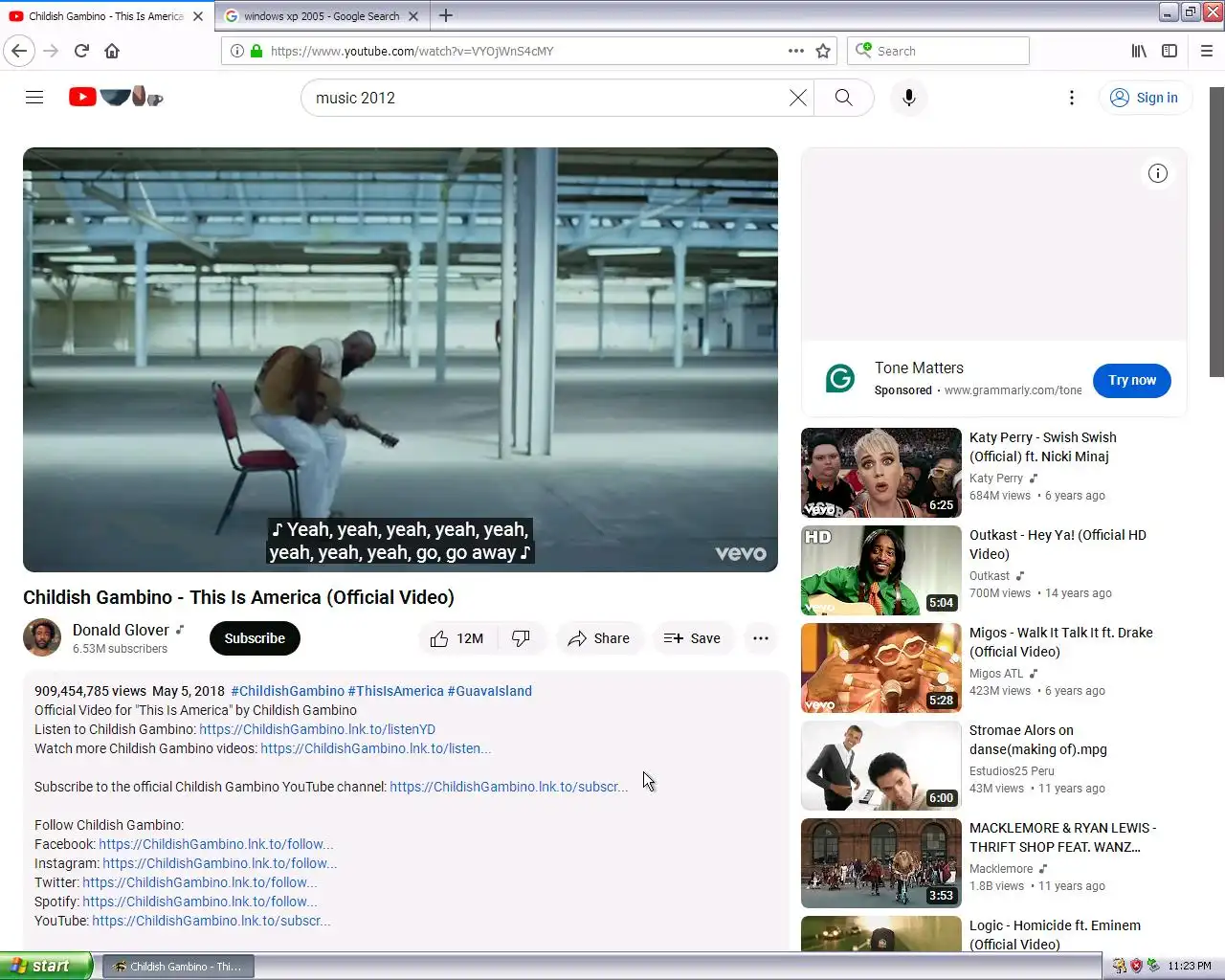Click the Migos Walk It Talk It title
This screenshot has width=1225, height=980.
(1061, 642)
